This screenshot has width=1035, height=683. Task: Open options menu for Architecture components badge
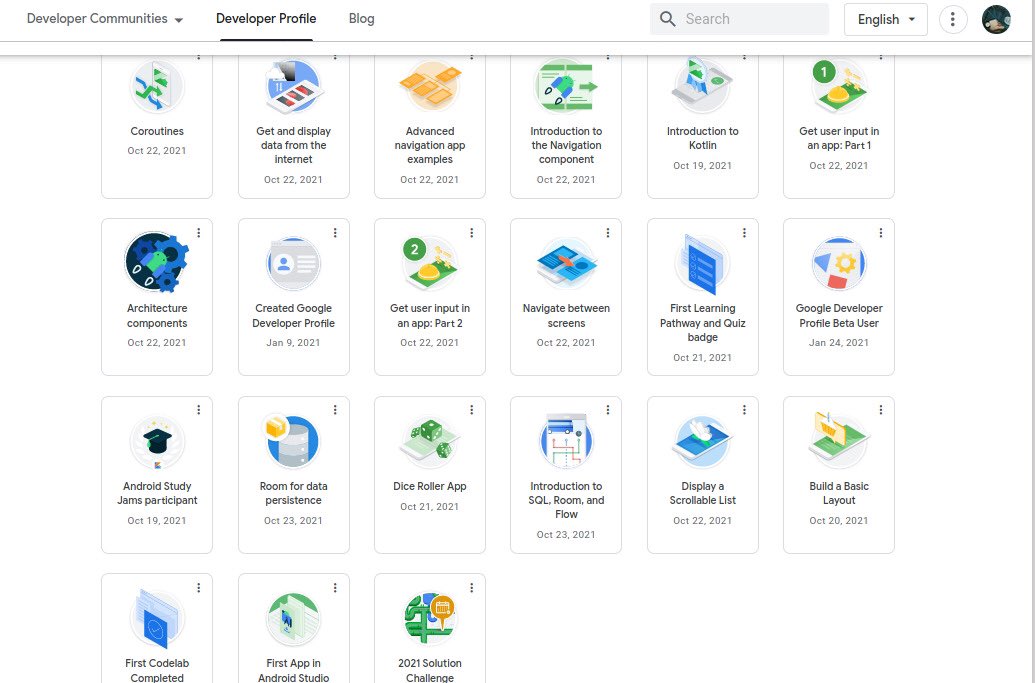(x=199, y=233)
